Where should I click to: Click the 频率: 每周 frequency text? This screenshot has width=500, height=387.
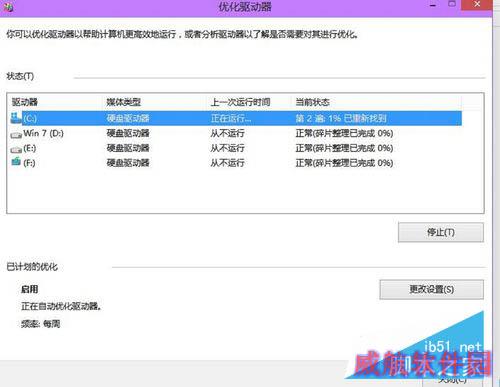click(x=41, y=324)
